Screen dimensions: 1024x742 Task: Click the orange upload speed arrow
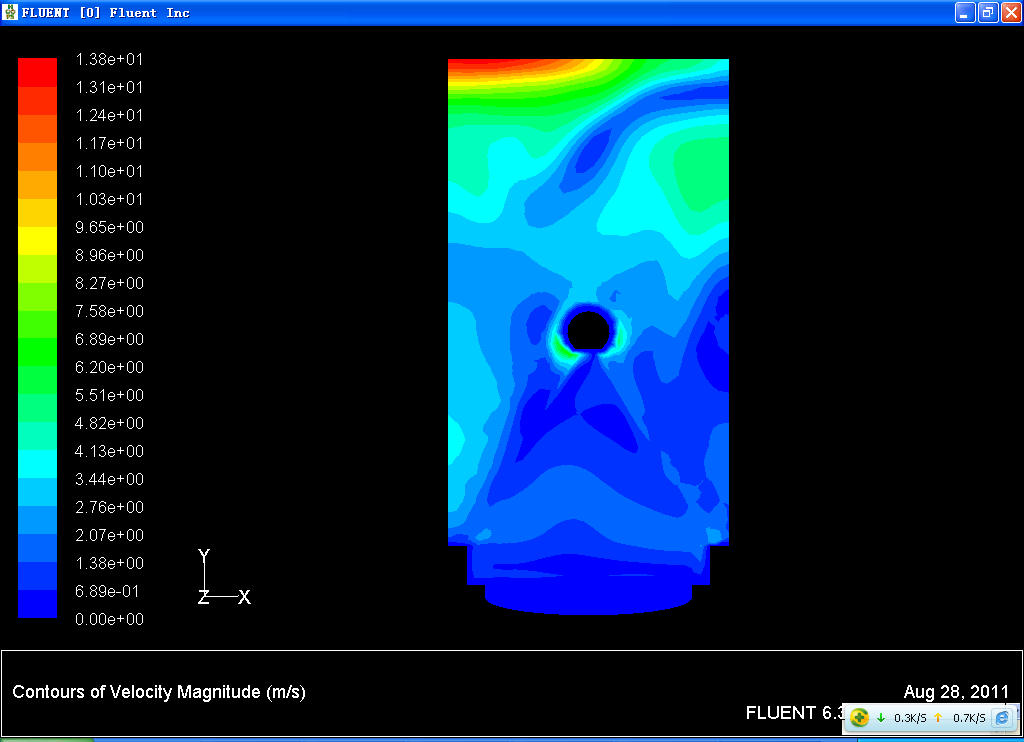pyautogui.click(x=938, y=718)
